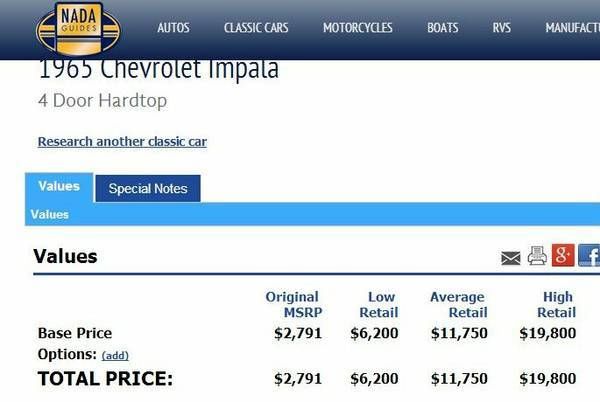Image resolution: width=600 pixels, height=402 pixels.
Task: Share on Google Plus
Action: tap(563, 255)
